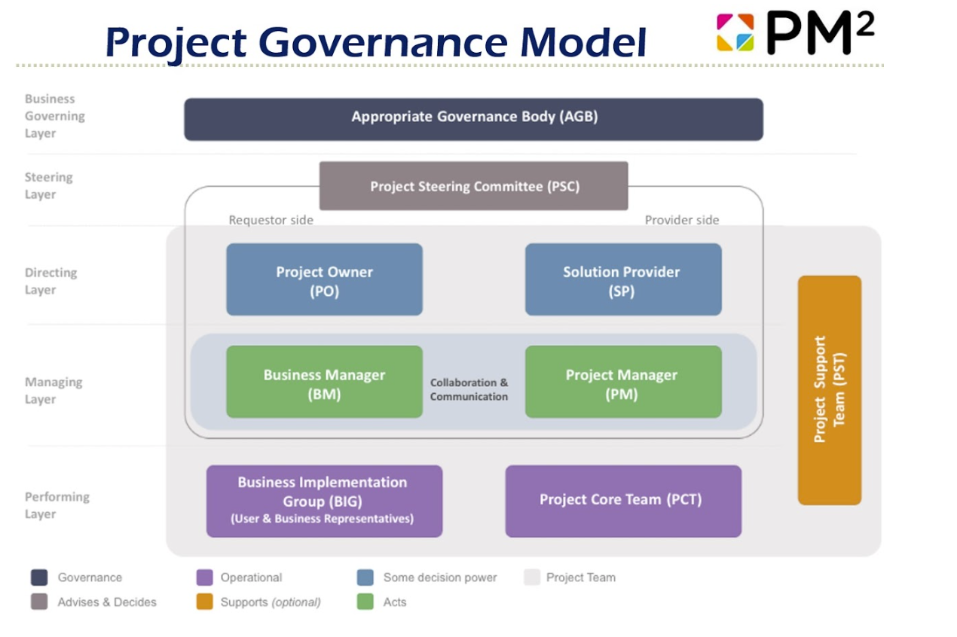Click the dark Governance legend square
Viewport: 957px width, 637px height.
[38, 577]
